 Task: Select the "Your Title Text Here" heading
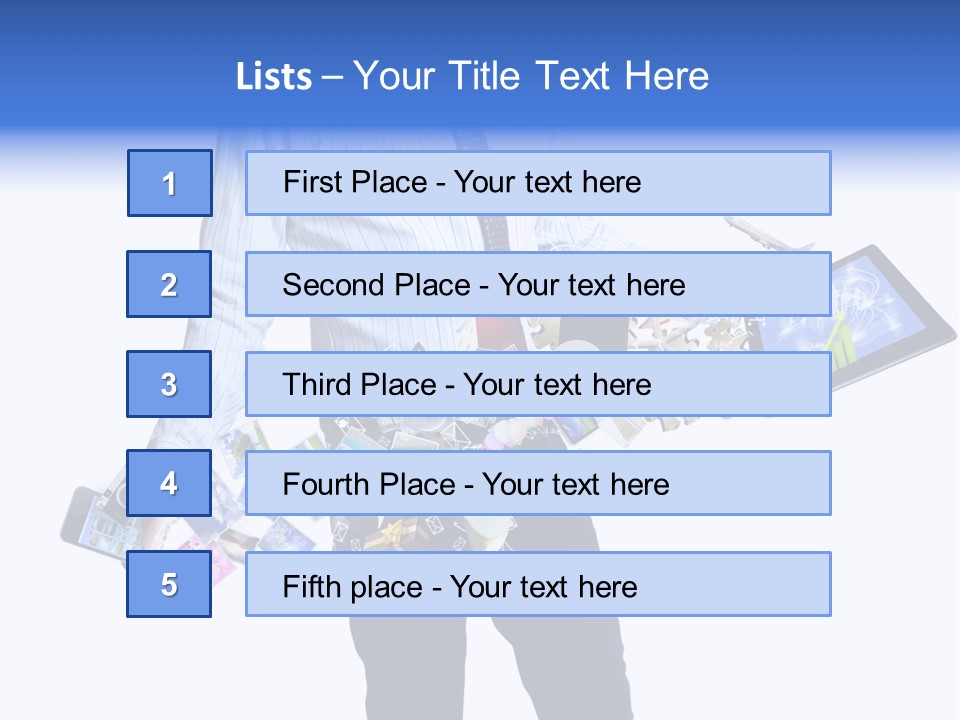tap(531, 76)
